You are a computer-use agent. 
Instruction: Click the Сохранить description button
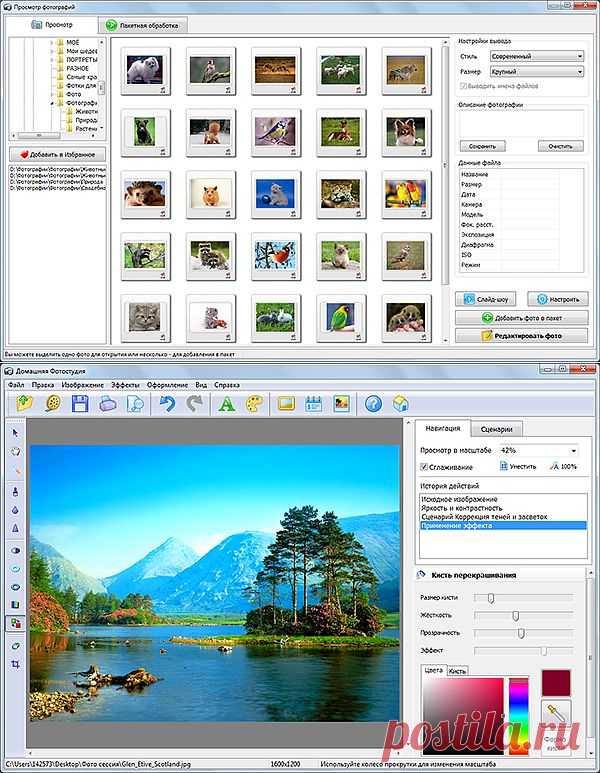(482, 146)
